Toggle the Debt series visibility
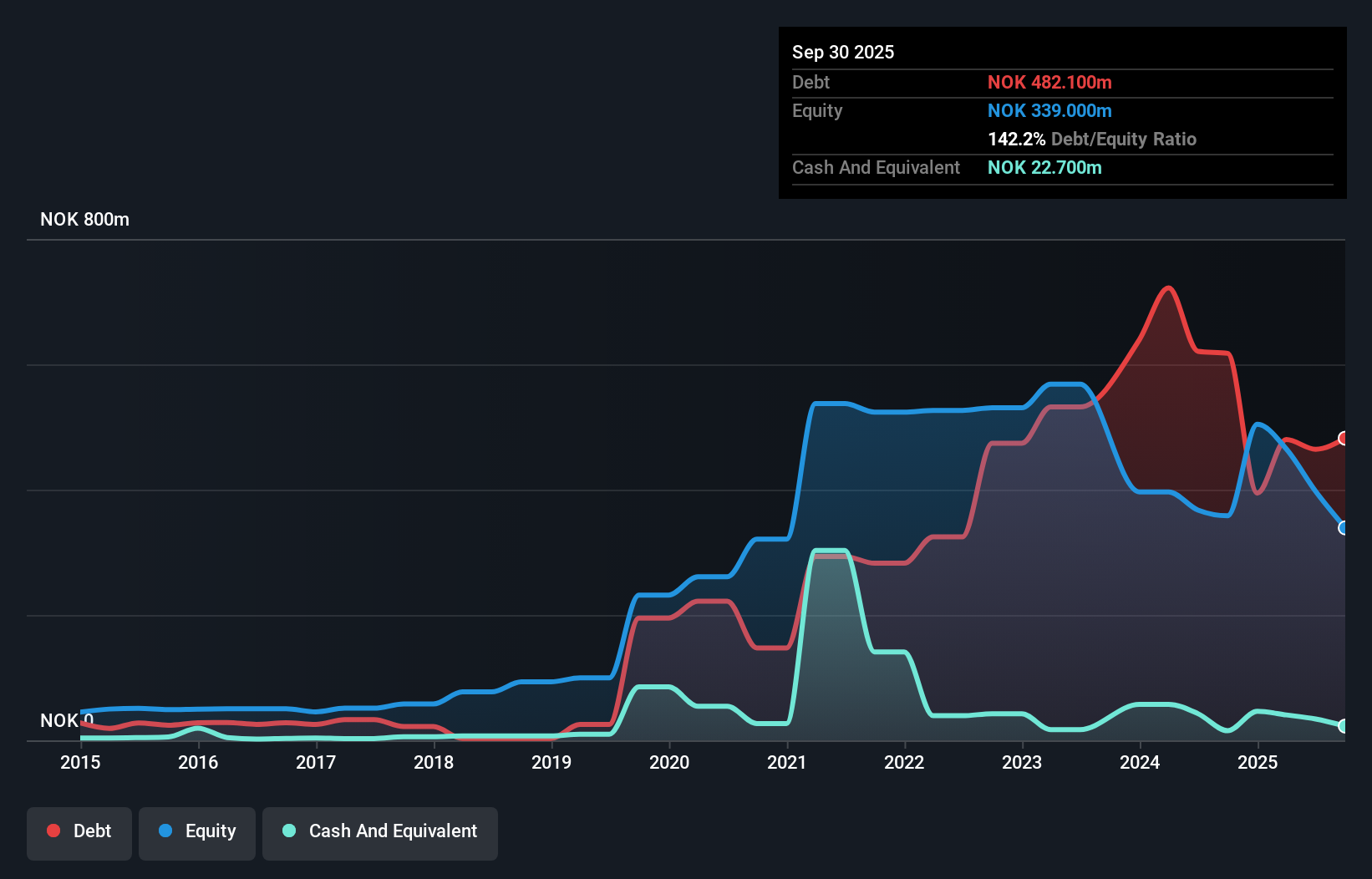The width and height of the screenshot is (1372, 879). point(79,831)
